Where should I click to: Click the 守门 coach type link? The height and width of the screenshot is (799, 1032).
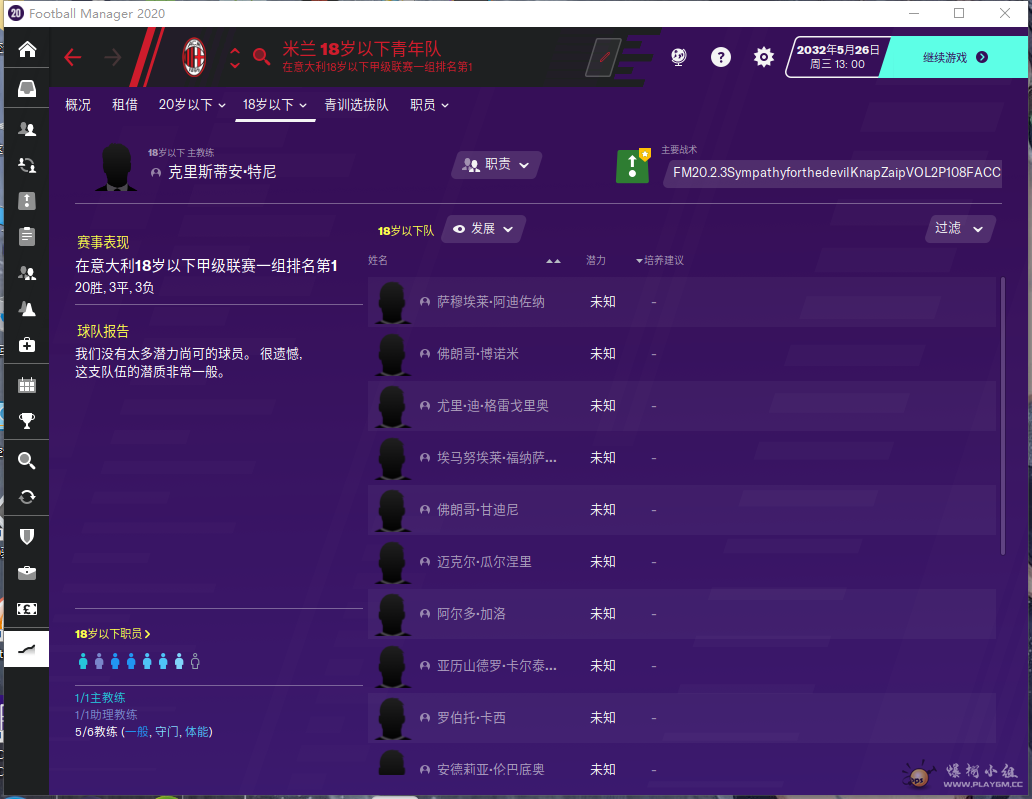click(167, 732)
